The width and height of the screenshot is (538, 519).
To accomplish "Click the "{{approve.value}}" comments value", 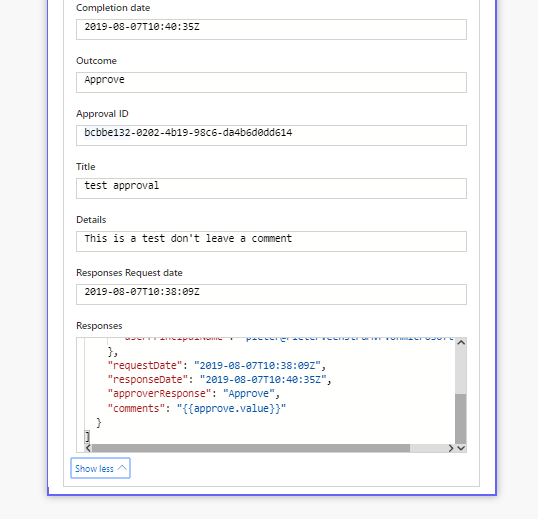I will [231, 409].
